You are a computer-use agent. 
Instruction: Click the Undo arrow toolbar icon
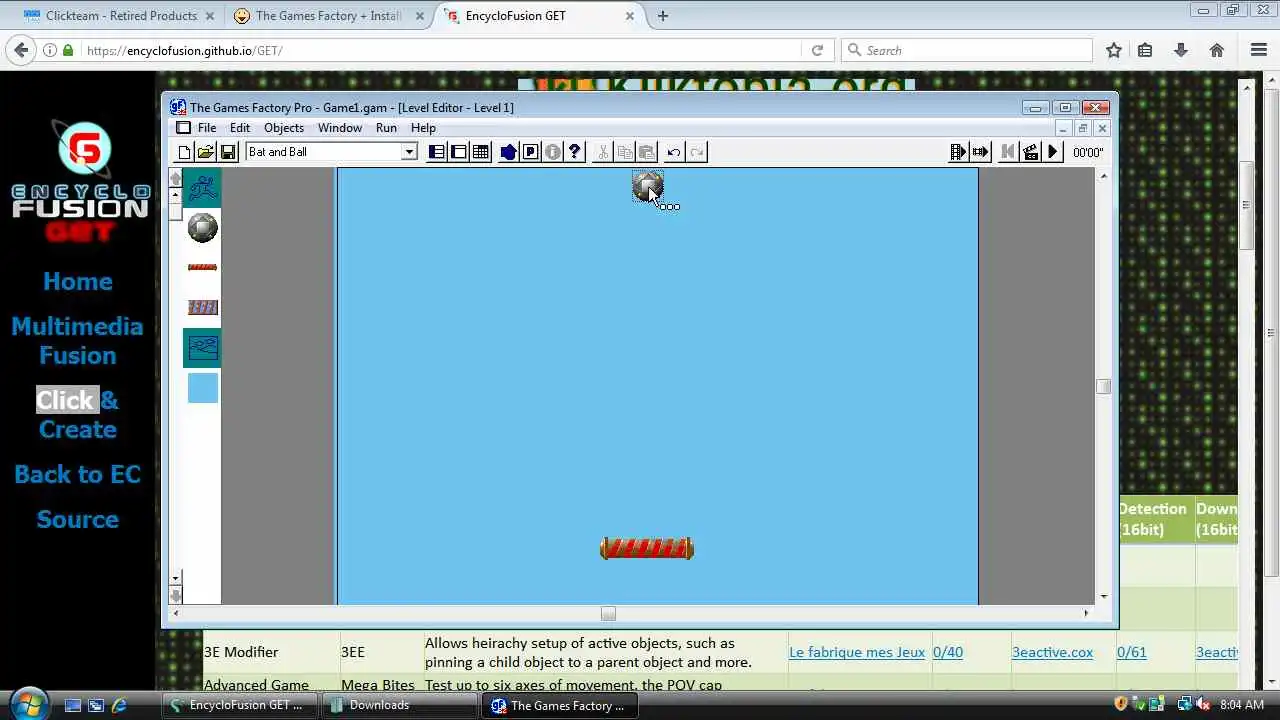coord(674,152)
